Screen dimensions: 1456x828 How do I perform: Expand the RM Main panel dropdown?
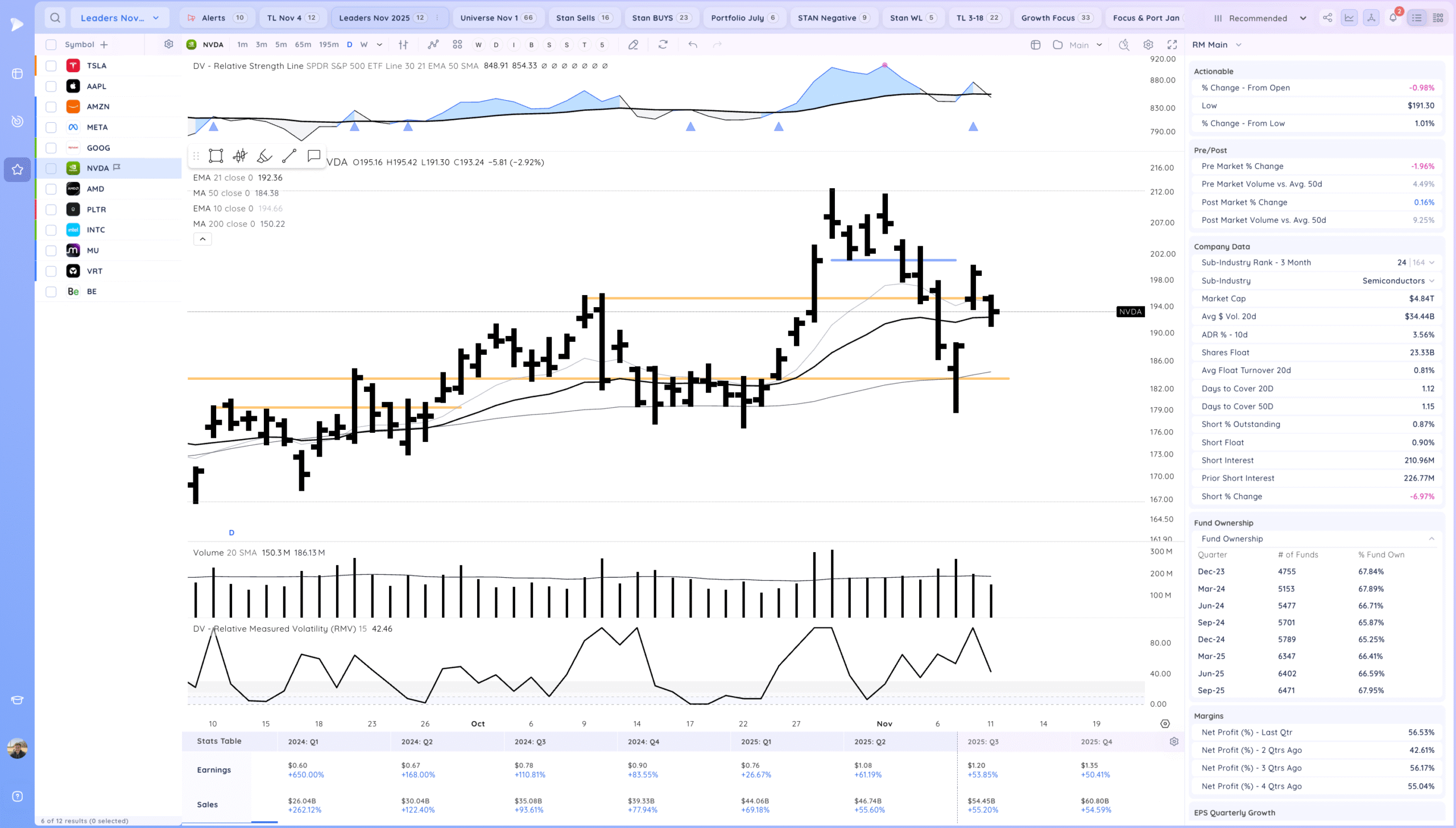coord(1238,44)
